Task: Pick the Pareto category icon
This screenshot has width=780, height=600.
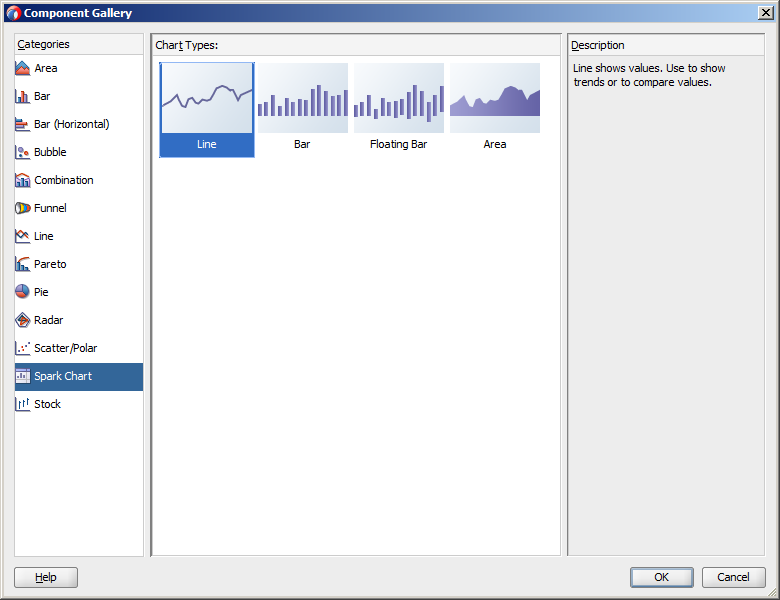Action: pos(22,264)
